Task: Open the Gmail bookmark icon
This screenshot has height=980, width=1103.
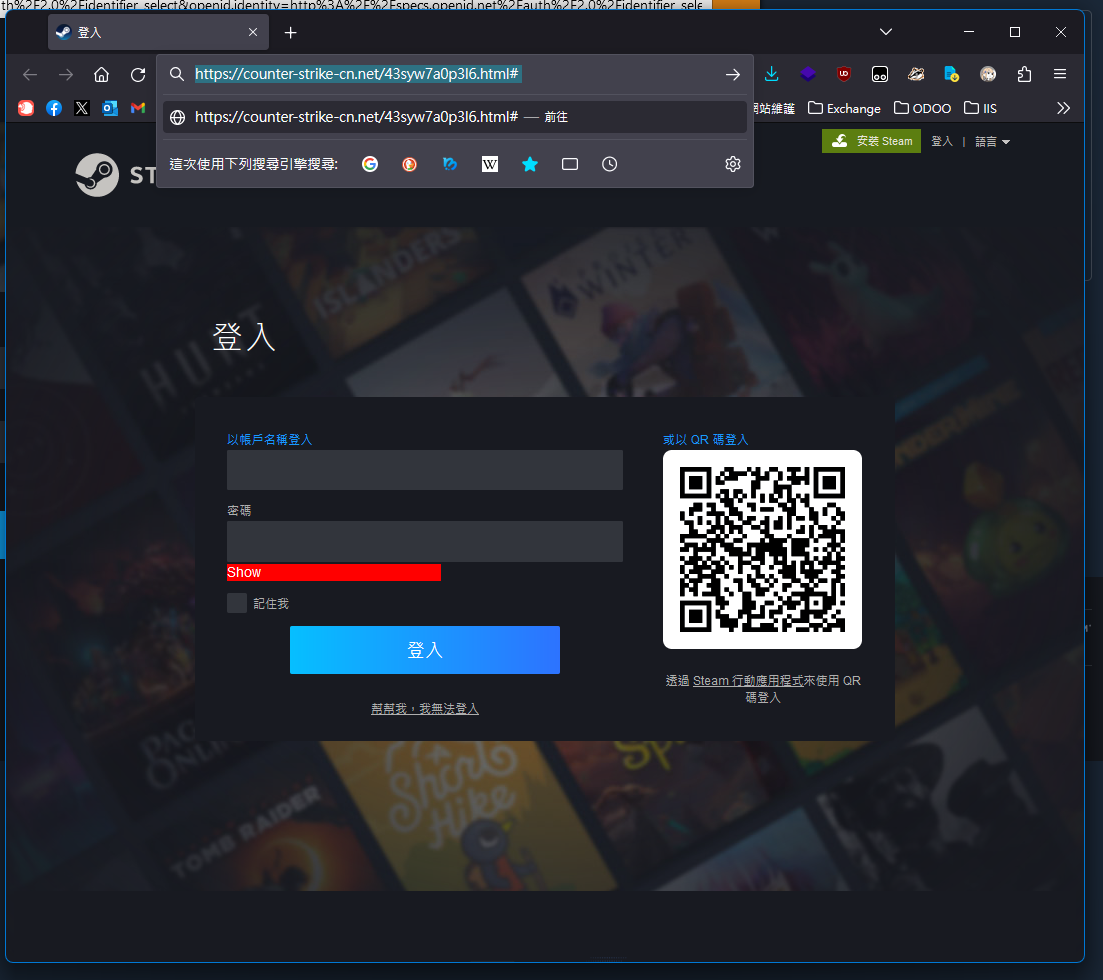Action: (x=138, y=108)
